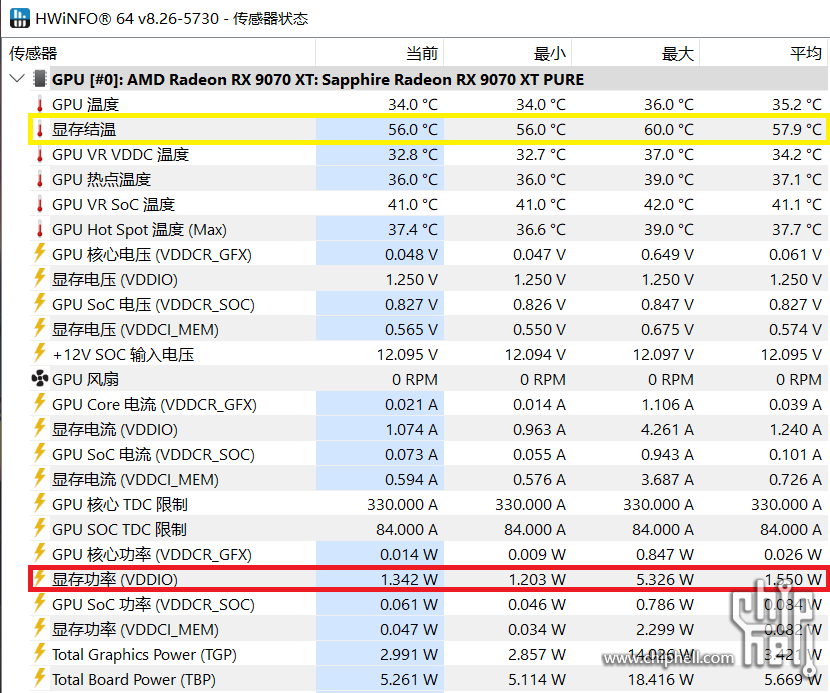Click the 2.991 W current Total Graphics Power

[409, 654]
